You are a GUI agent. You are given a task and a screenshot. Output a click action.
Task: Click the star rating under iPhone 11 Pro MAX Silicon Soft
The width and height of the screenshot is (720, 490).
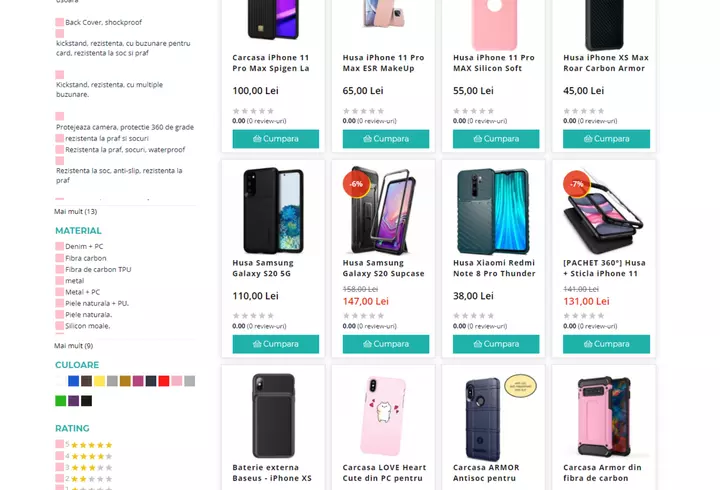[x=473, y=111]
